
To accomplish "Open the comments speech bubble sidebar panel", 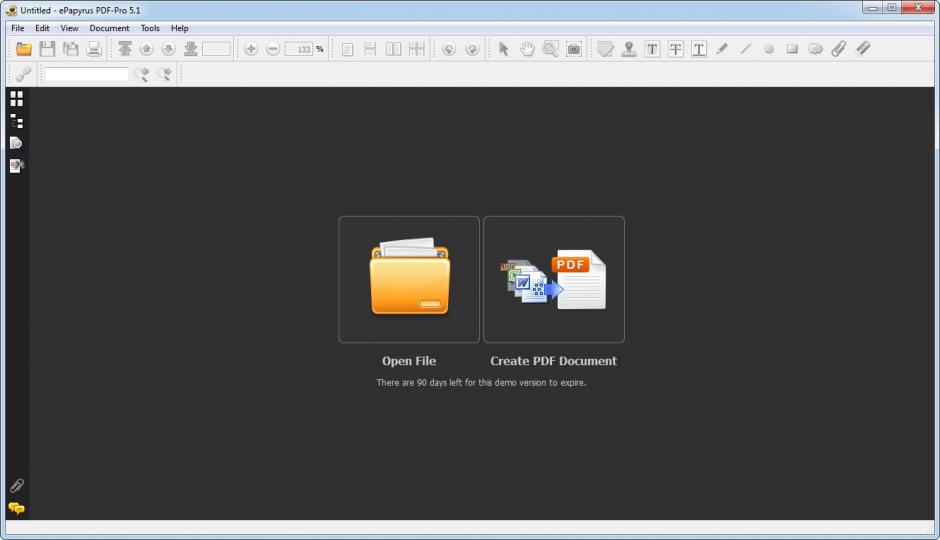I will click(17, 509).
